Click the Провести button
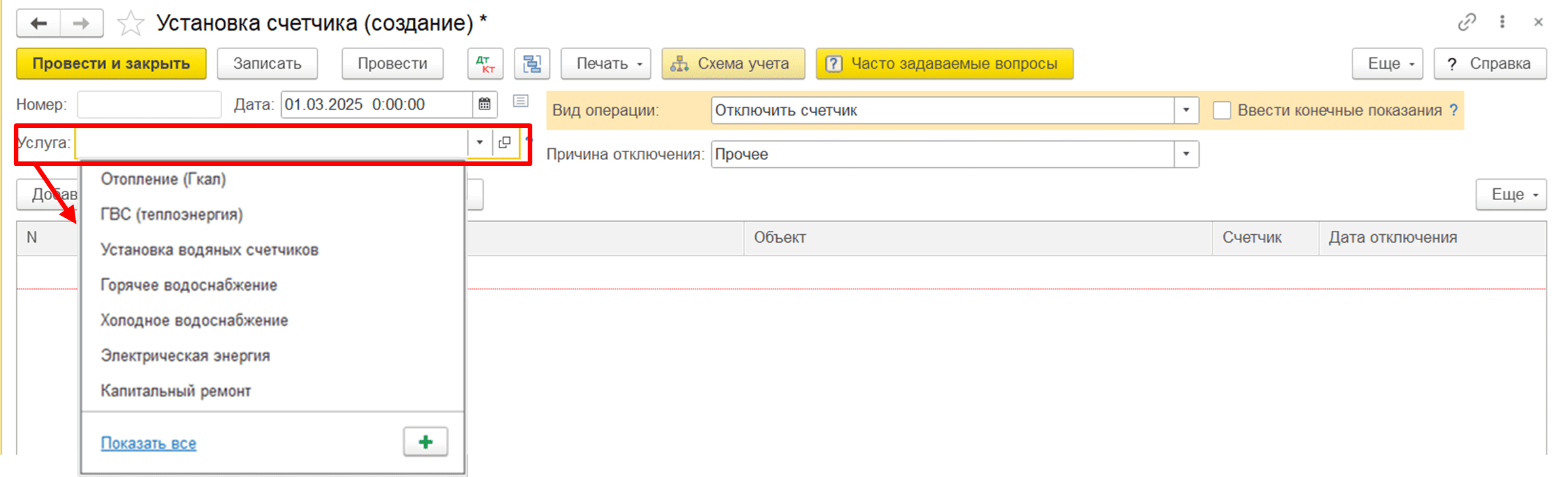The height and width of the screenshot is (477, 1568). (x=392, y=64)
